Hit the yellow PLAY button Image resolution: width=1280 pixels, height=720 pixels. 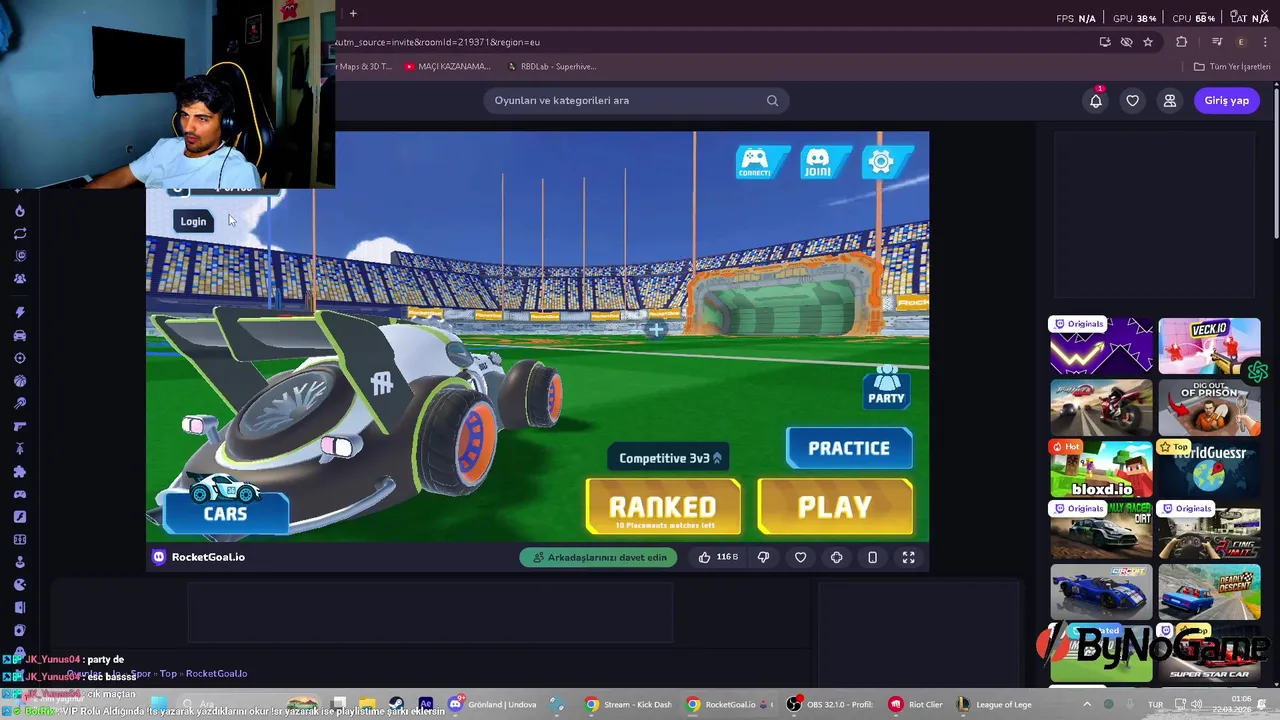click(x=835, y=507)
